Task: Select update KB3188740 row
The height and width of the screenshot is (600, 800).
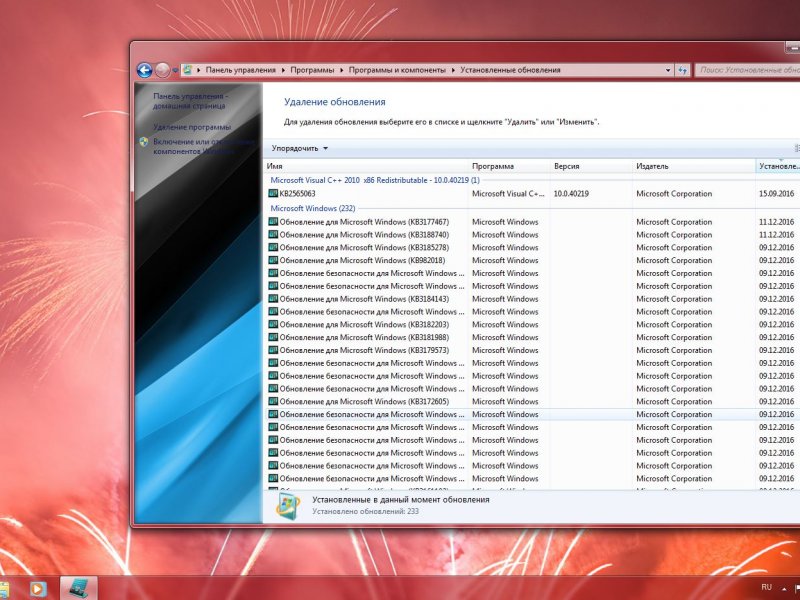Action: click(x=533, y=235)
